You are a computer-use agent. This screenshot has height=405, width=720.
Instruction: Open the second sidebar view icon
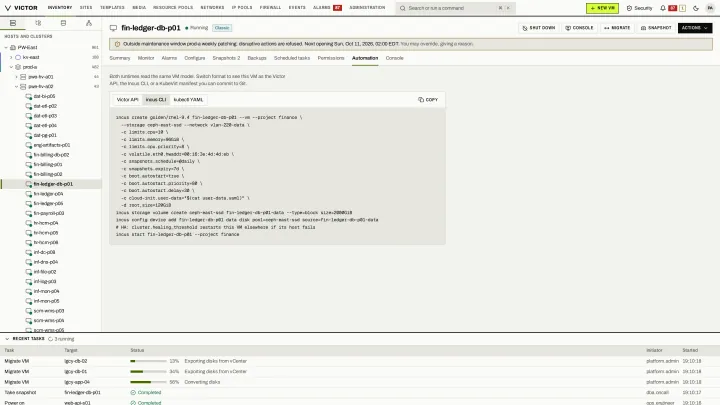[x=38, y=23]
